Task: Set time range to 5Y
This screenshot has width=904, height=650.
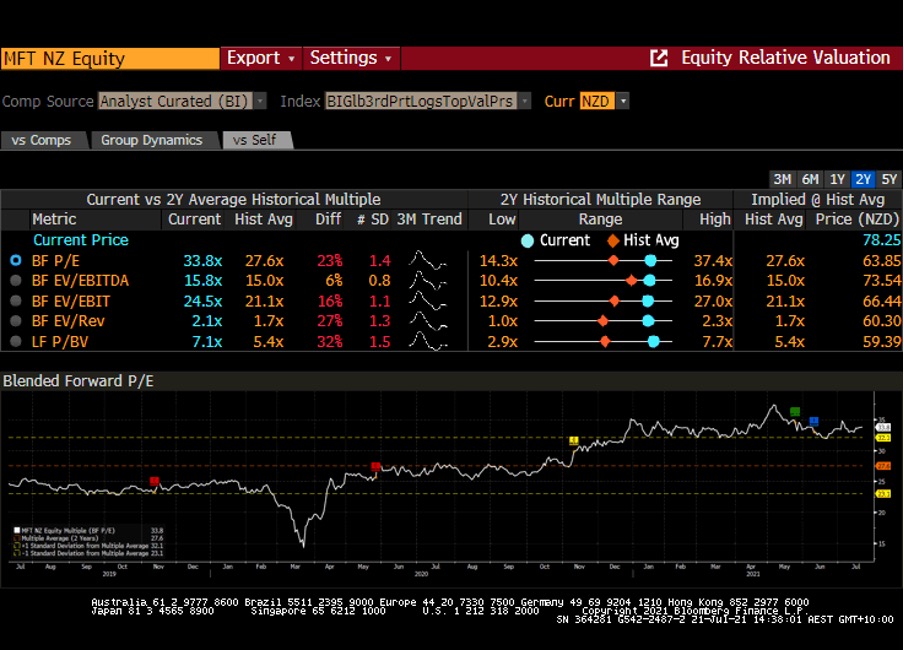Action: click(889, 179)
